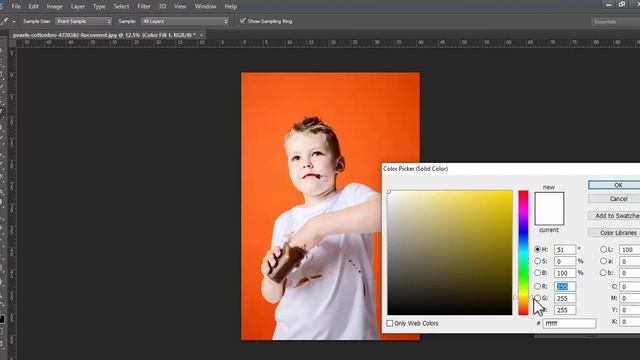Open the File menu
The image size is (640, 360).
pyautogui.click(x=16, y=7)
